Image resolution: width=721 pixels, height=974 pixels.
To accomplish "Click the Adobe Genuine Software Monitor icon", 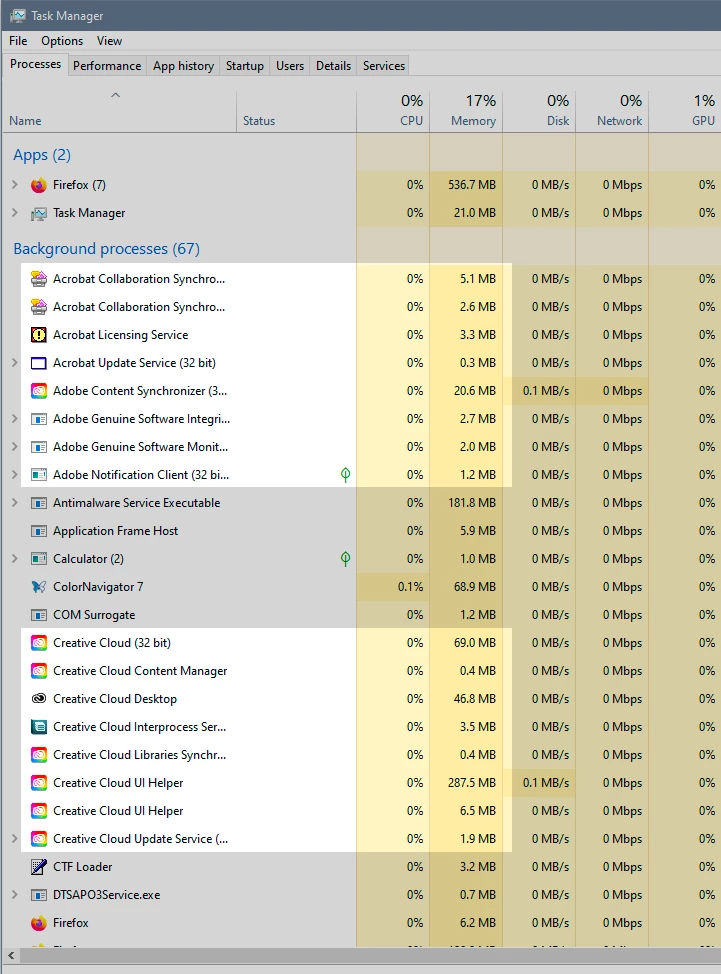I will (39, 447).
